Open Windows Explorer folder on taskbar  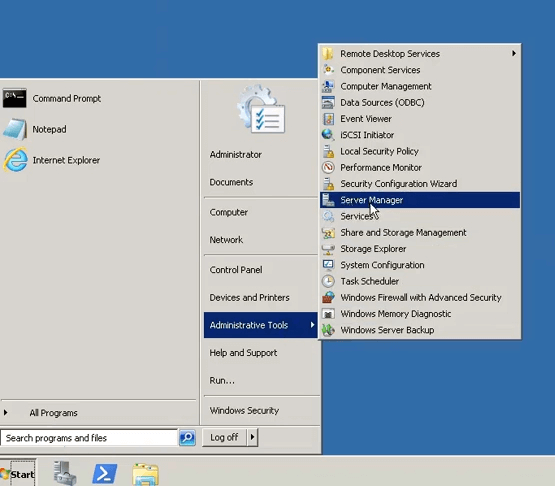point(145,474)
